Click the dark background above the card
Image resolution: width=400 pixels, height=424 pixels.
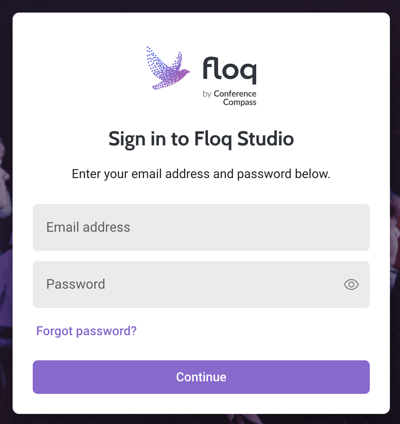[x=200, y=5]
